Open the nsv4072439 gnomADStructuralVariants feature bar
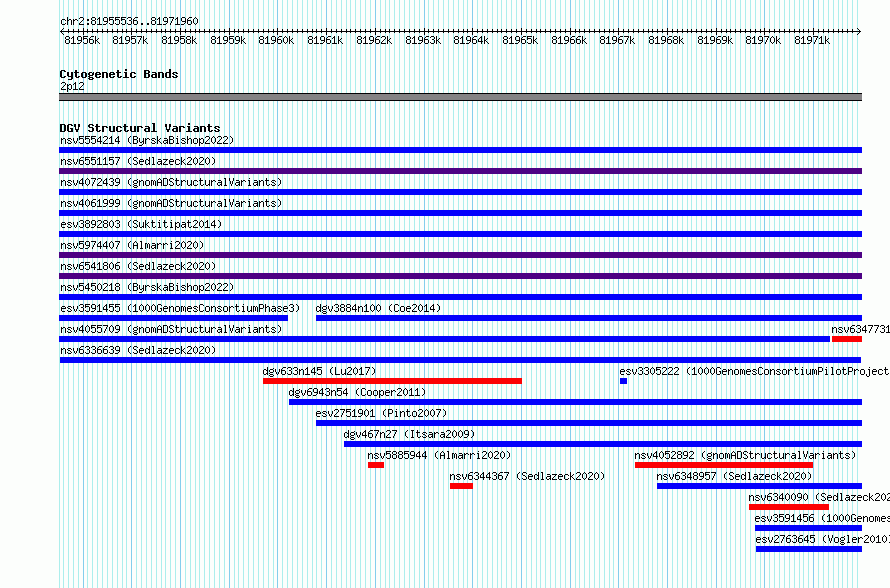This screenshot has height=588, width=890. 460,192
